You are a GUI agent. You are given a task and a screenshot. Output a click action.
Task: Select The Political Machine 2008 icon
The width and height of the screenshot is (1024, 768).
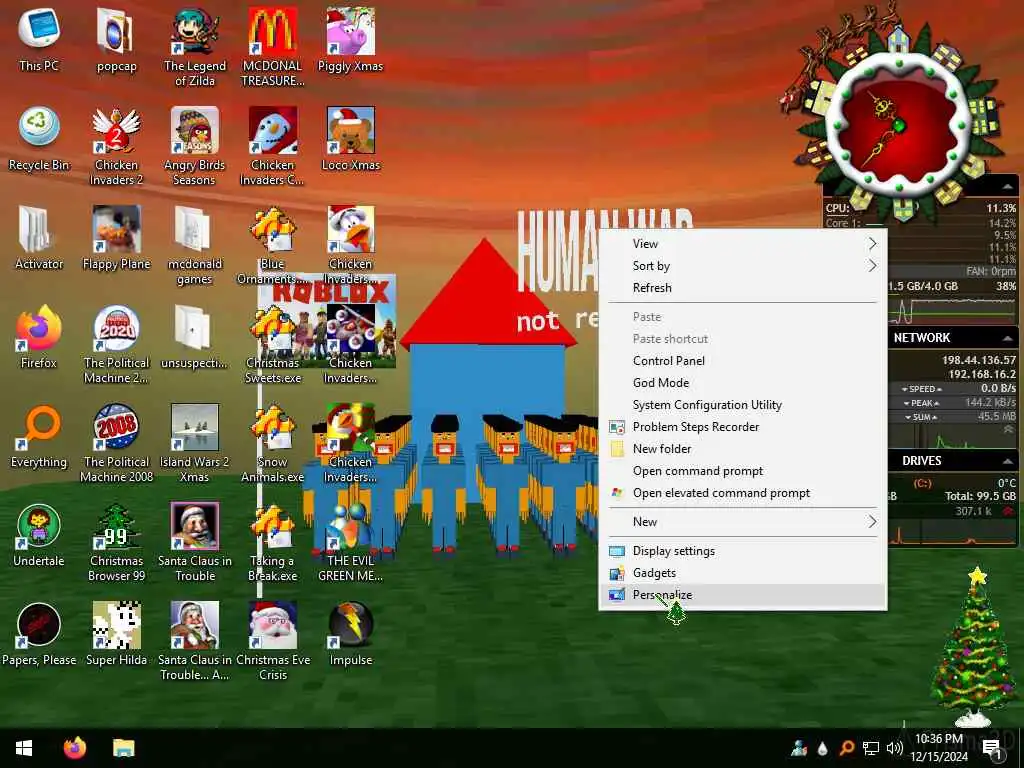[x=116, y=442]
